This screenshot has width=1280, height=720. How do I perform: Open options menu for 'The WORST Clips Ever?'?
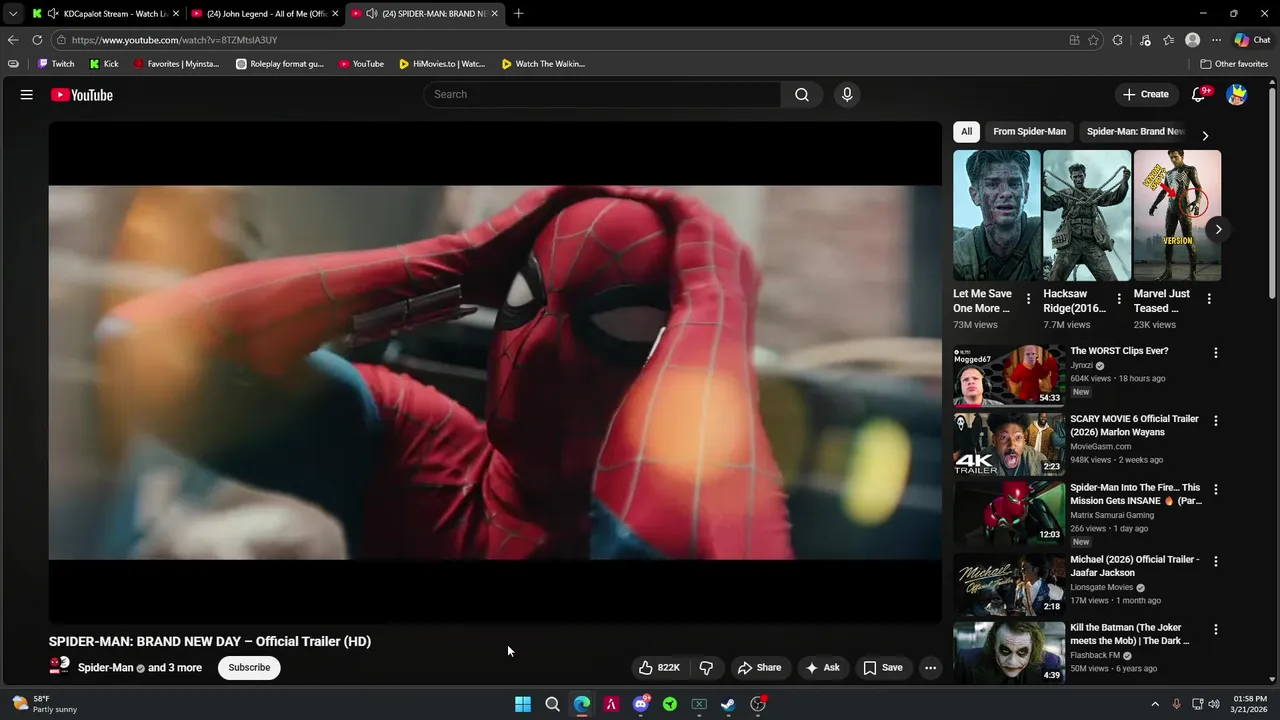coord(1216,353)
